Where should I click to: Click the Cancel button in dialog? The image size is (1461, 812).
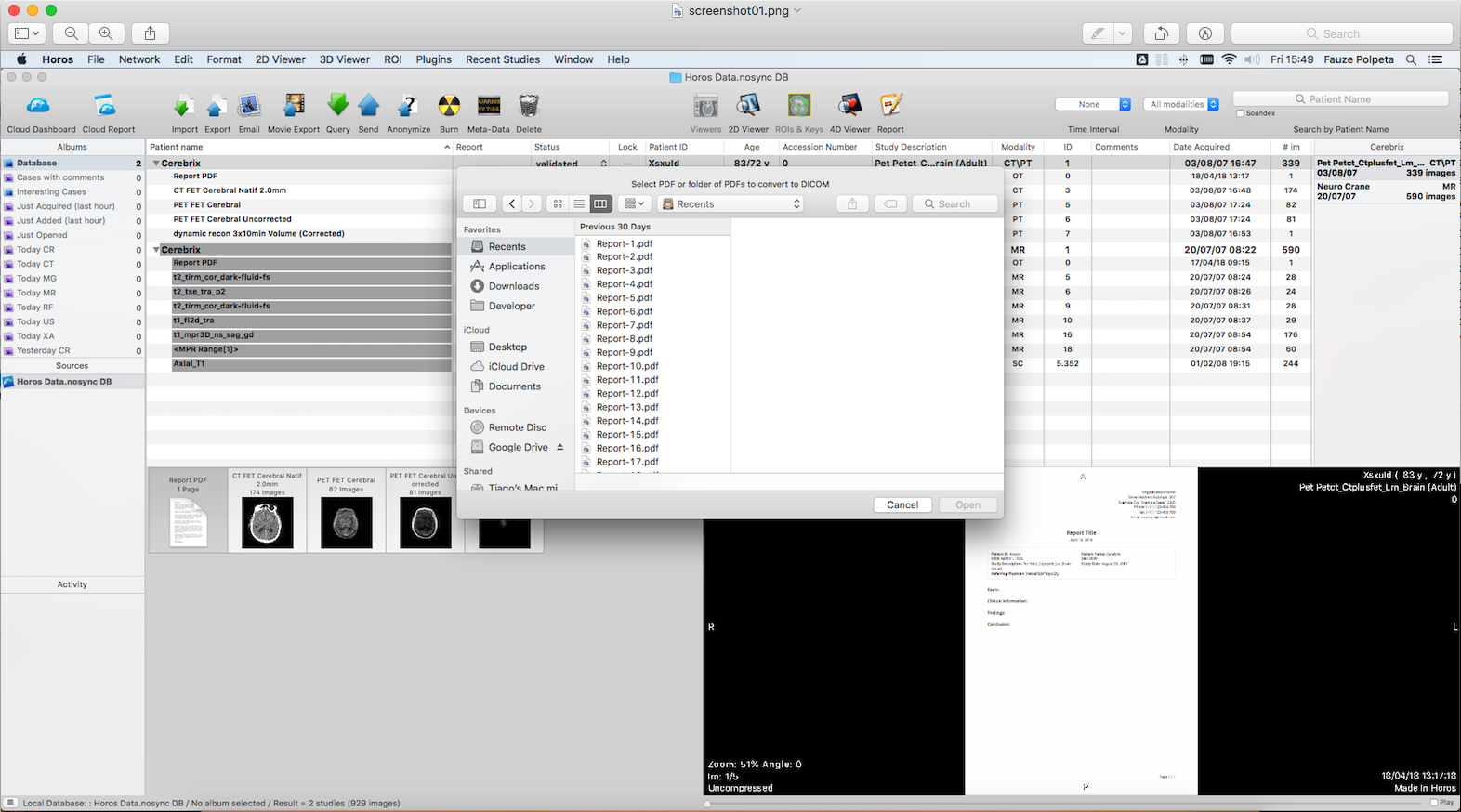click(902, 505)
